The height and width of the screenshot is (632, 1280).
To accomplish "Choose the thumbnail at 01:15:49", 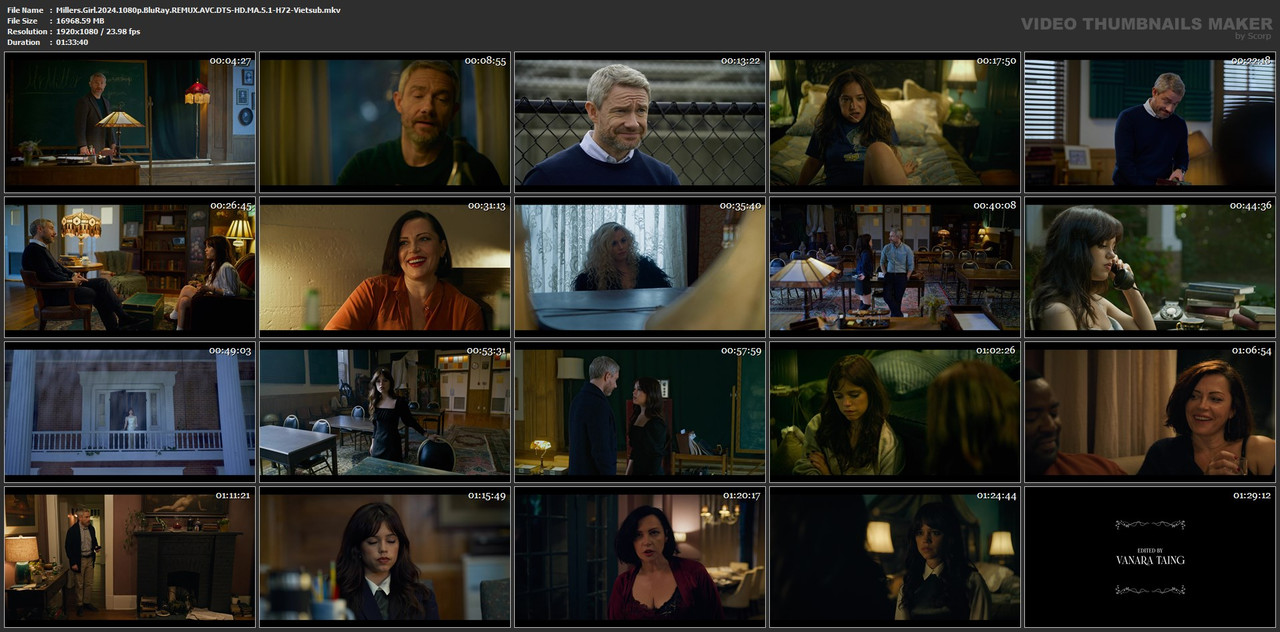I will tap(385, 556).
